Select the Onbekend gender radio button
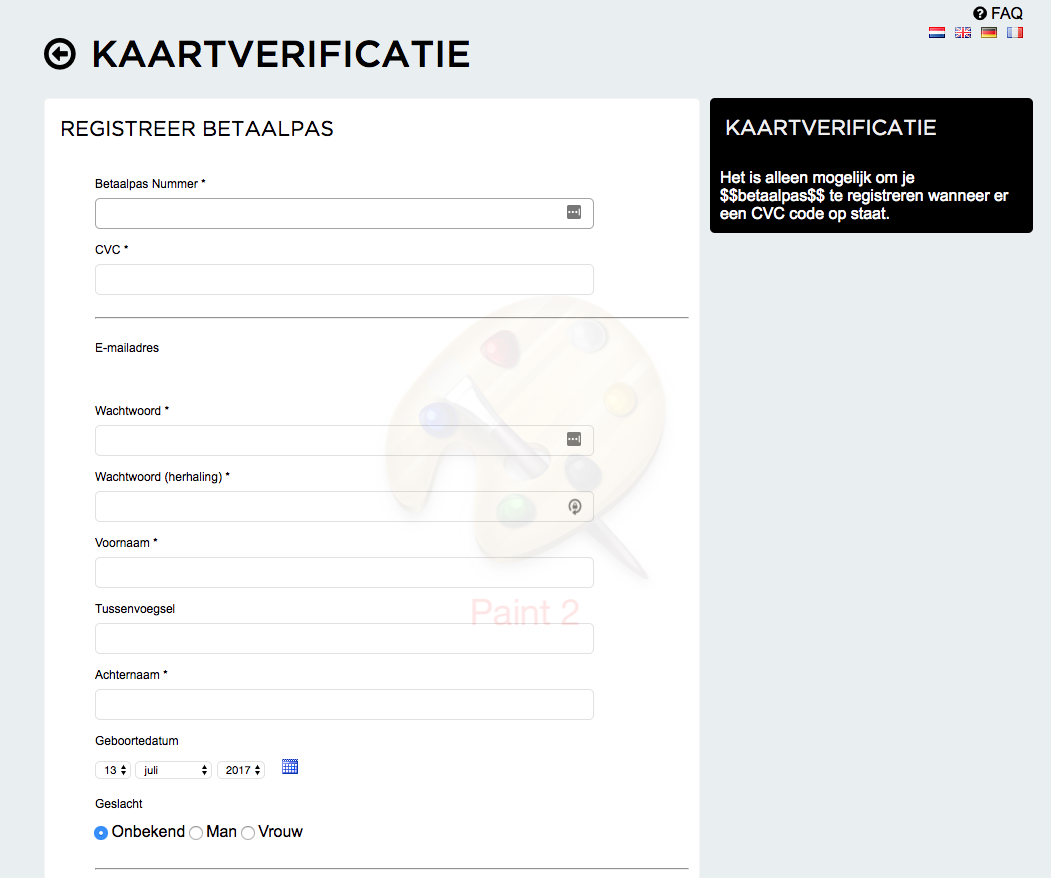 pos(101,832)
